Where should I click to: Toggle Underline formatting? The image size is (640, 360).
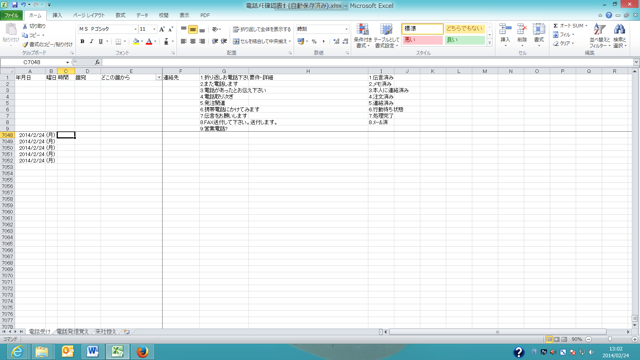click(x=100, y=42)
